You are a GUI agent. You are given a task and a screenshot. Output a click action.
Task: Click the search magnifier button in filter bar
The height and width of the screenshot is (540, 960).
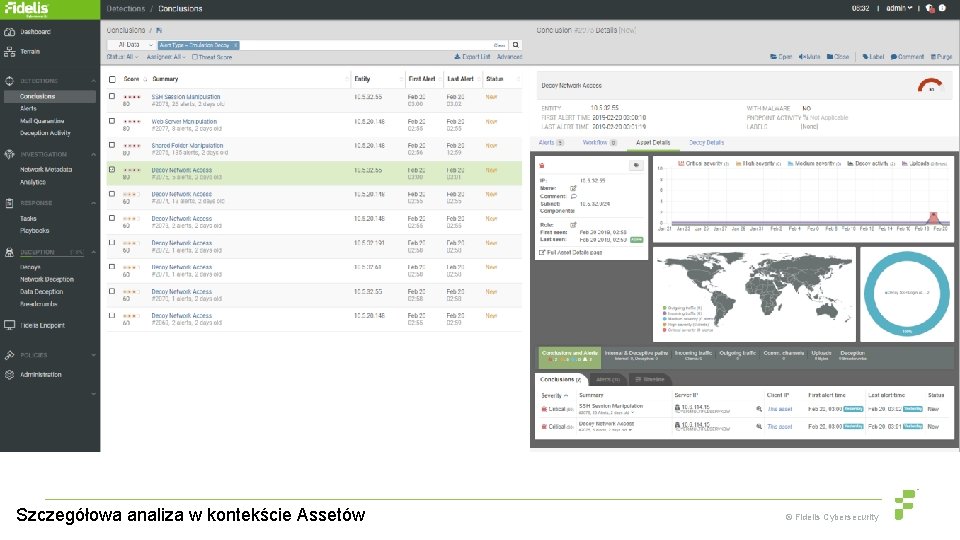point(516,45)
